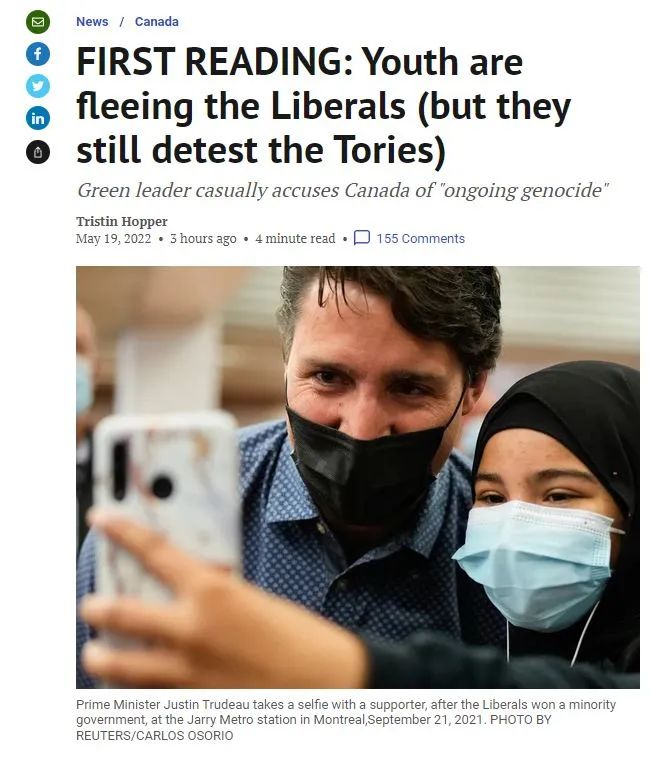Open the Canada breadcrumb section
Screen dimensions: 652x760
157,22
